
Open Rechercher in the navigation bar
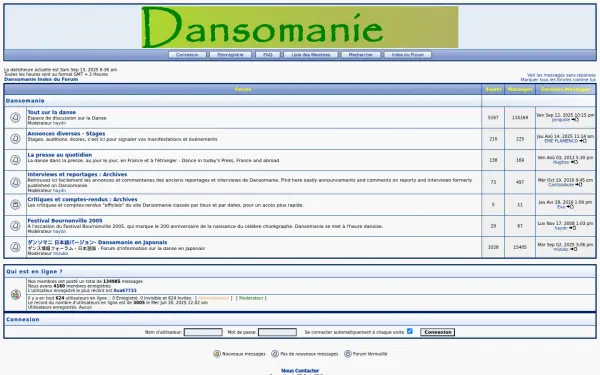[361, 55]
